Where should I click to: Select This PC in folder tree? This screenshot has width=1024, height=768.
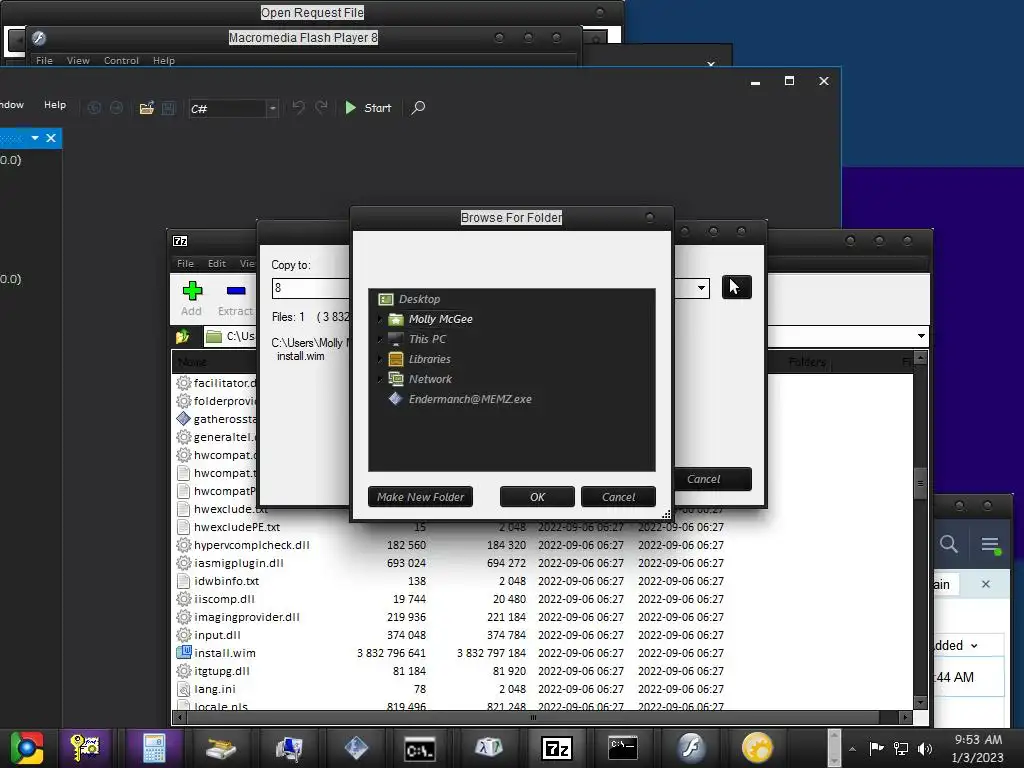pyautogui.click(x=427, y=339)
